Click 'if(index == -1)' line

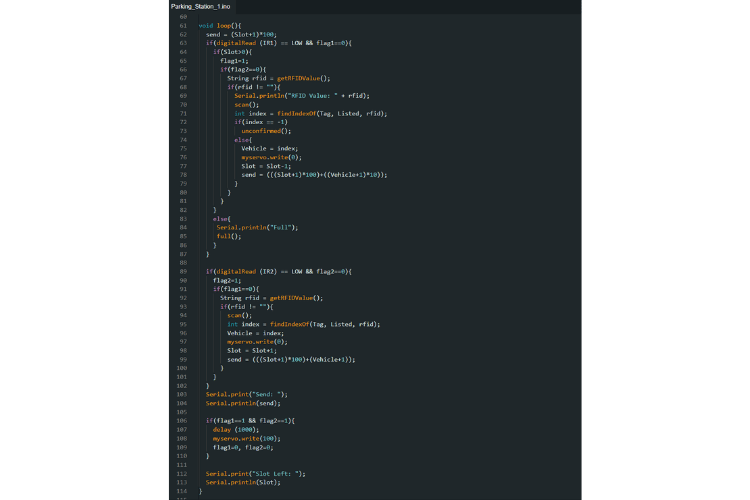261,122
